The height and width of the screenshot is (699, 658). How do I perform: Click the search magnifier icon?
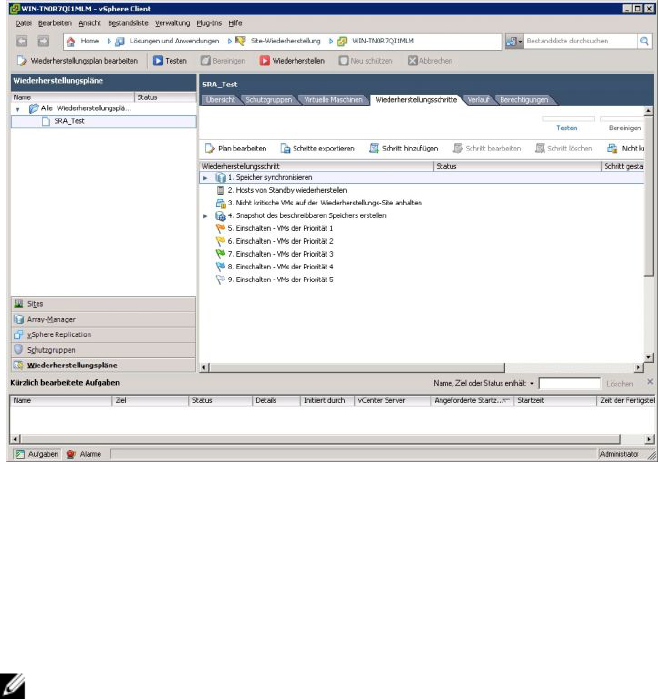coord(644,41)
